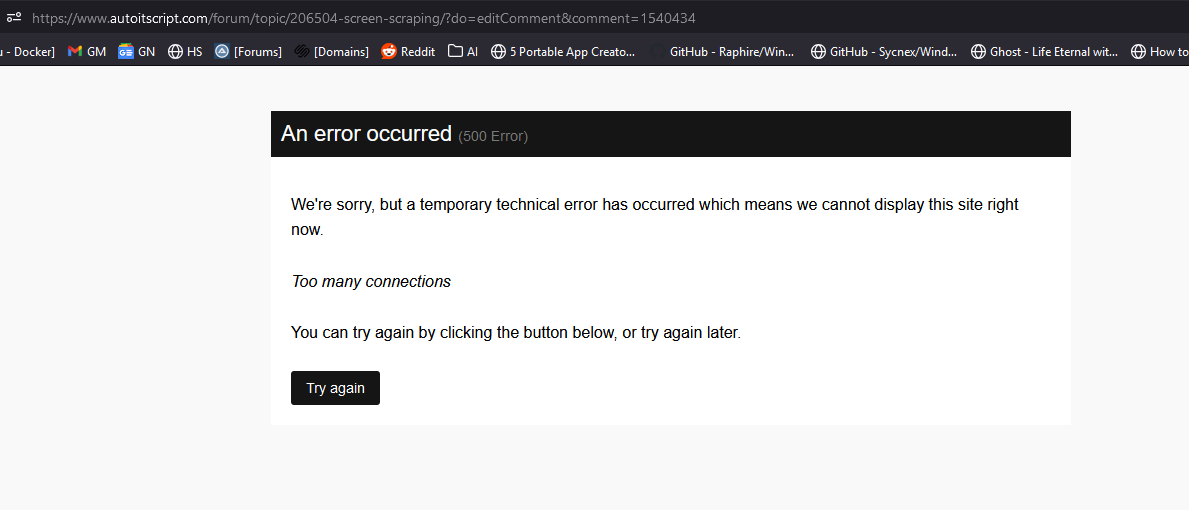1189x510 pixels.
Task: Click the globe icon of the Ghost bookmark
Action: tap(978, 52)
